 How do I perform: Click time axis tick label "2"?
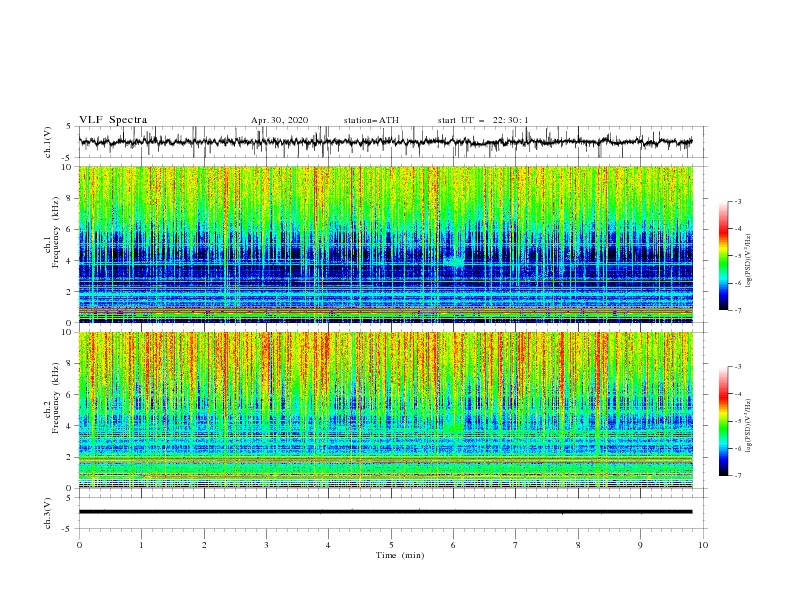pyautogui.click(x=204, y=545)
